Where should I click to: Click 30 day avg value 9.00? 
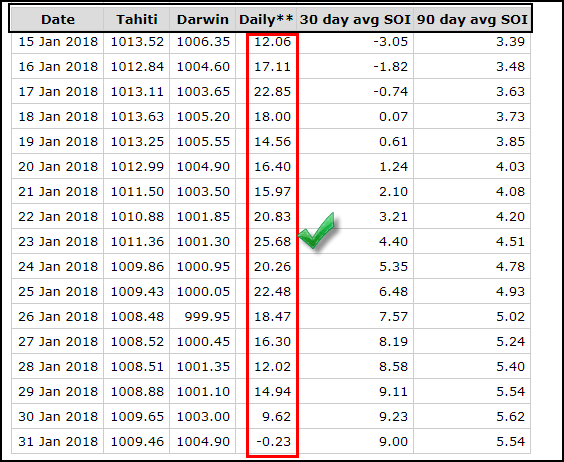pos(394,441)
